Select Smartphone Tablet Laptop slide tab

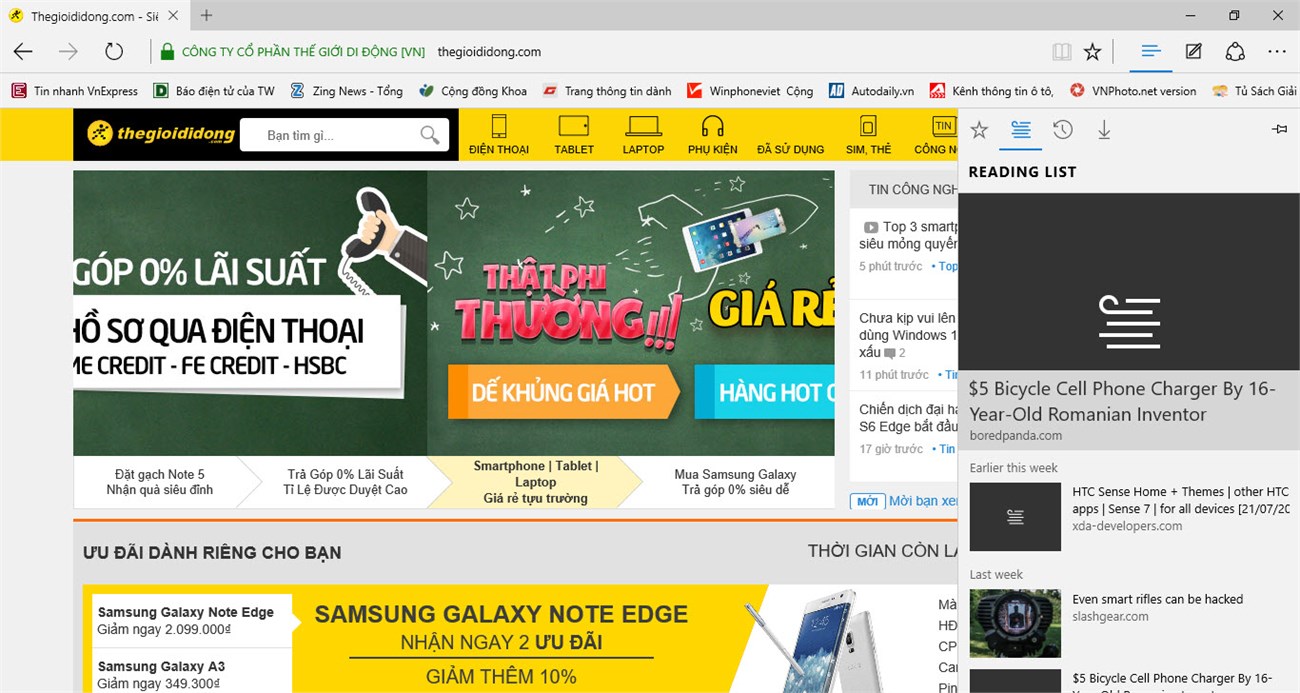click(536, 482)
